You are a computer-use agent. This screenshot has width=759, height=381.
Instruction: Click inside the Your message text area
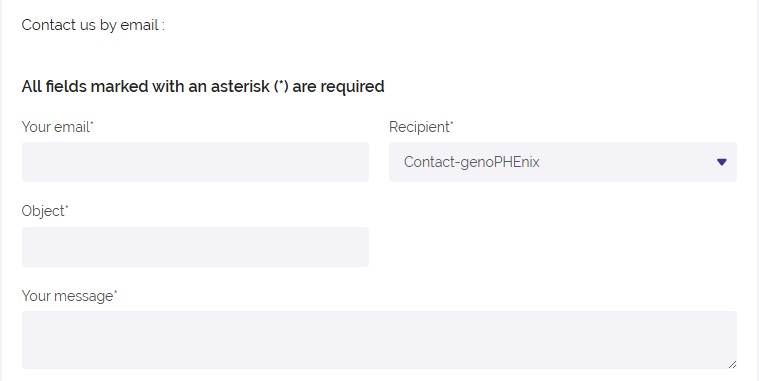point(379,340)
